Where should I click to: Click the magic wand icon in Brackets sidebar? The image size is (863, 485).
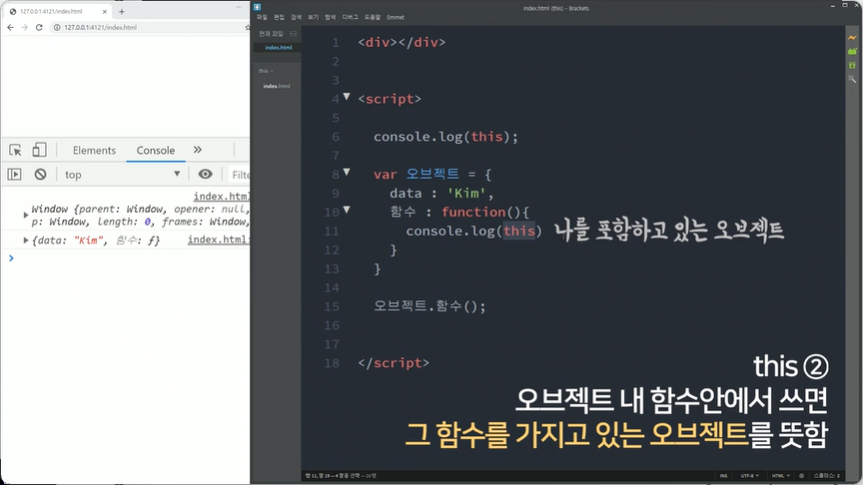[x=852, y=79]
